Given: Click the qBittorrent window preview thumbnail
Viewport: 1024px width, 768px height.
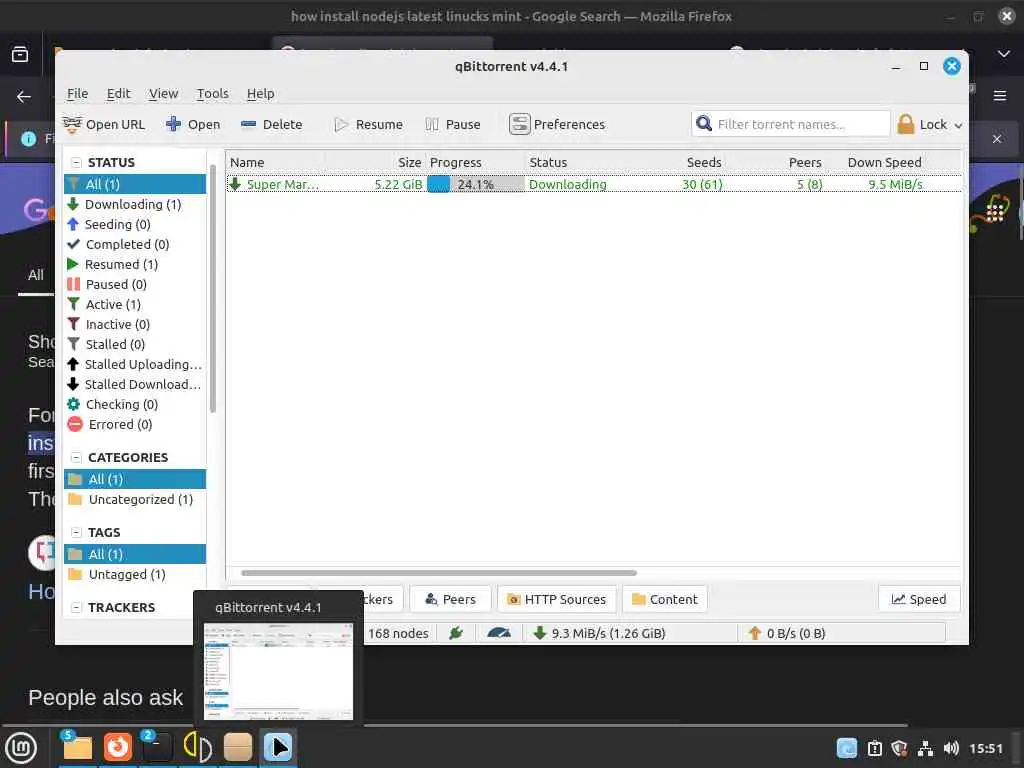Looking at the screenshot, I should tap(278, 671).
